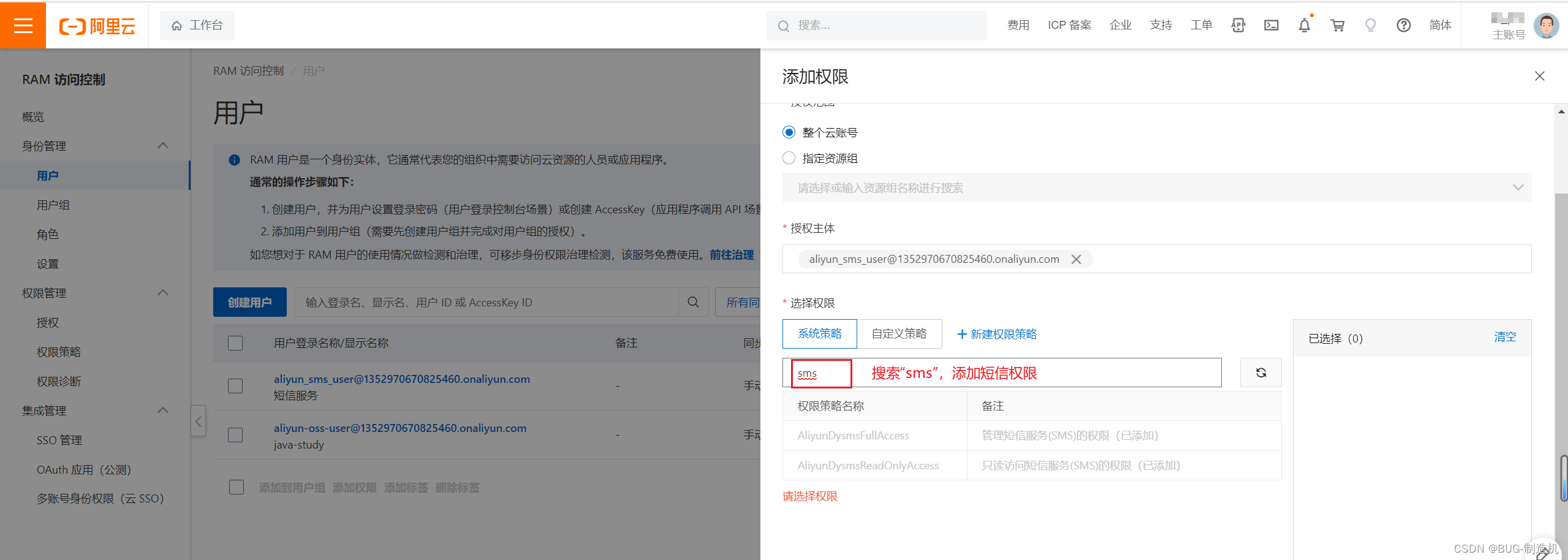
Task: Click the lightbulb tips icon
Action: [x=1371, y=25]
